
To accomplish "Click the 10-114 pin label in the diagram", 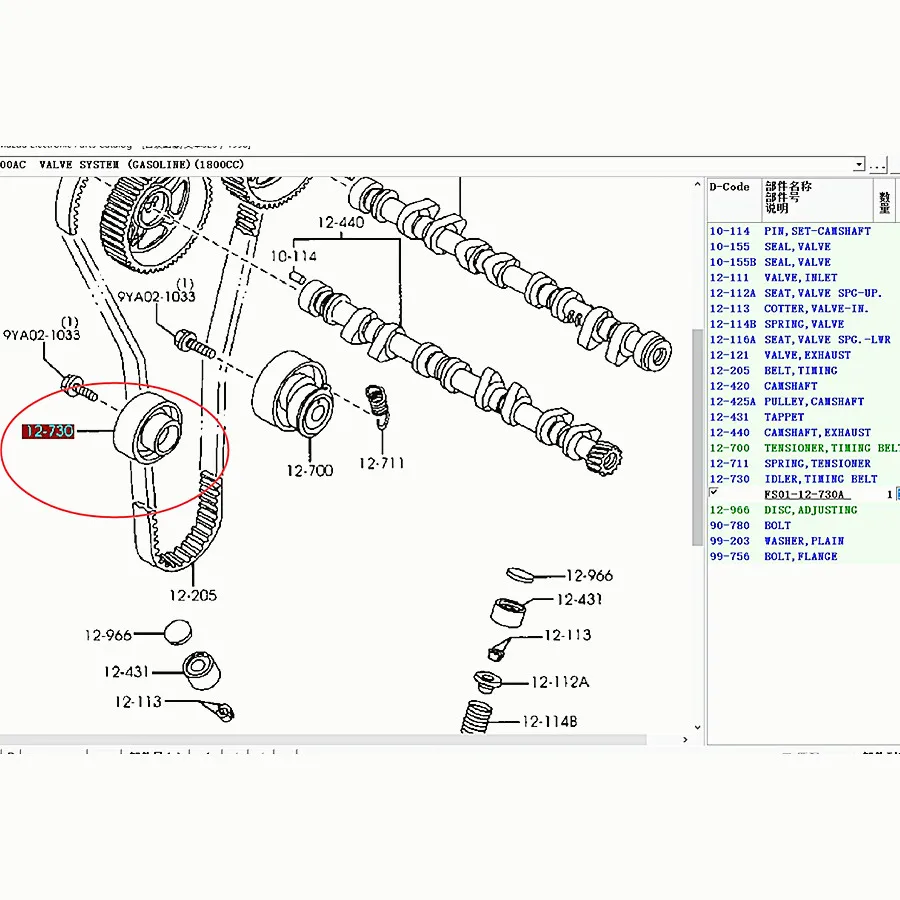I will pyautogui.click(x=293, y=256).
